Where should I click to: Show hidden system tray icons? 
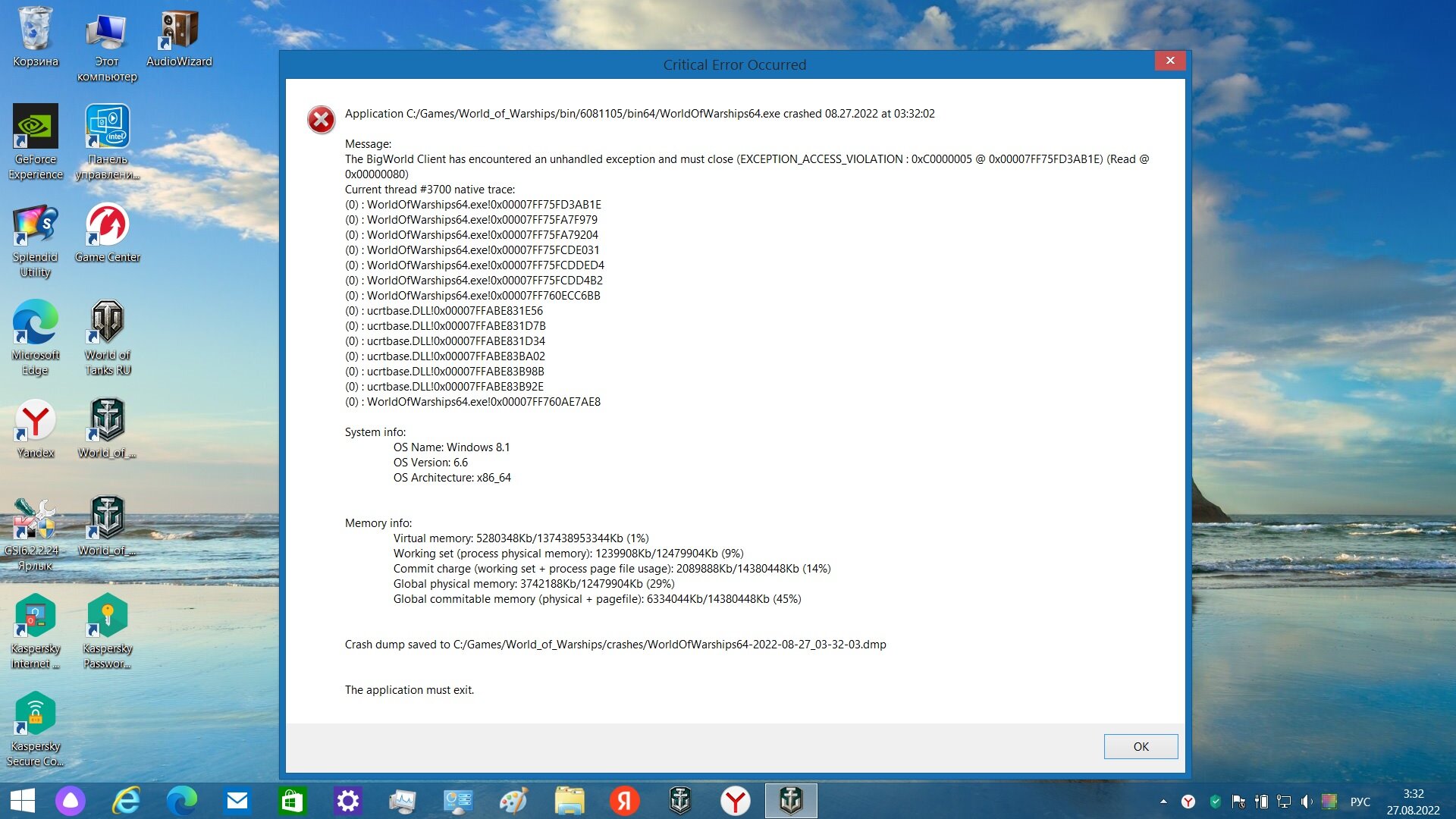(x=1163, y=802)
